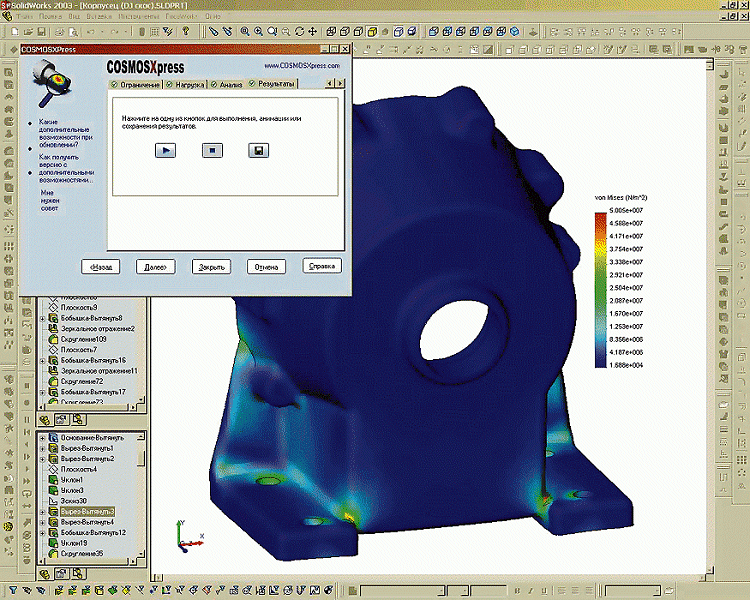Image resolution: width=750 pixels, height=600 pixels.
Task: Save the part with the floppy disk icon
Action: point(41,32)
